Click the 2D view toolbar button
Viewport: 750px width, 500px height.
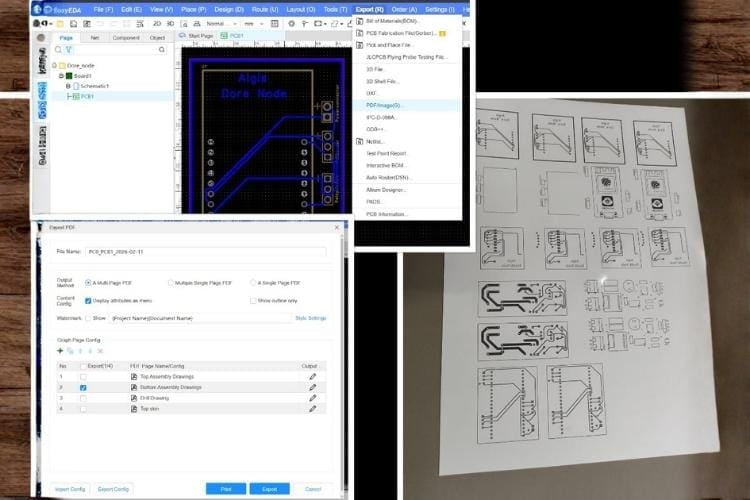point(156,22)
